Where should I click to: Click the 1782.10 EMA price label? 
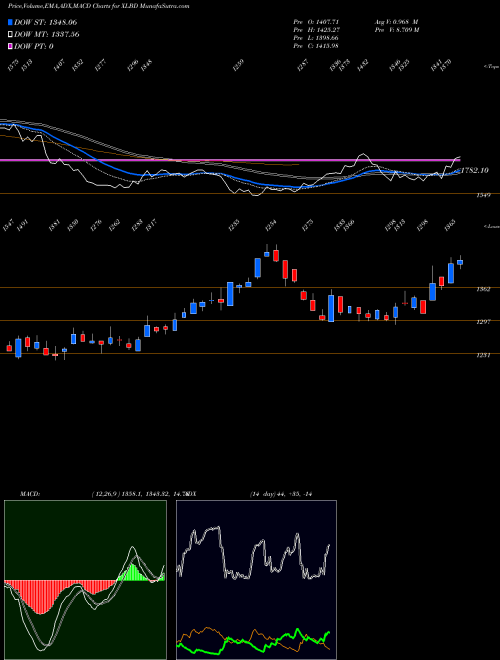coord(475,170)
